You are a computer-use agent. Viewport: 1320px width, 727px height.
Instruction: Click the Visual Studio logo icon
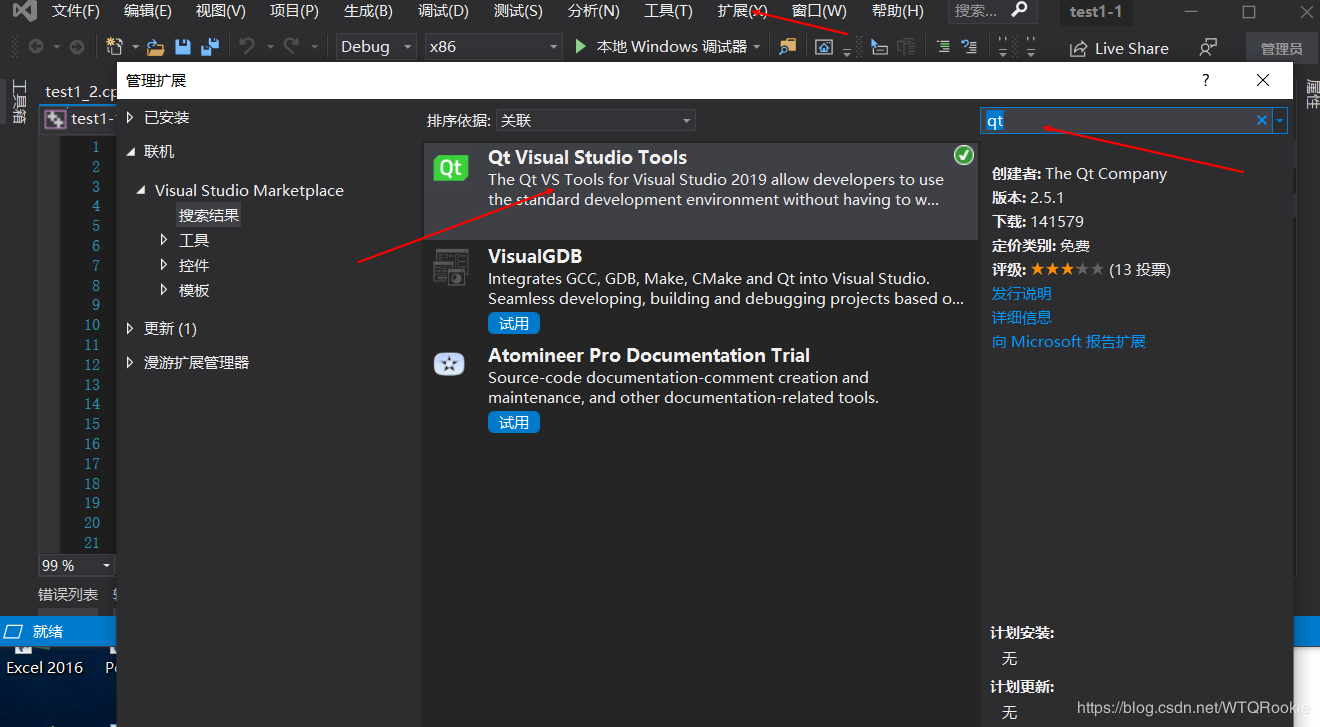pos(24,12)
